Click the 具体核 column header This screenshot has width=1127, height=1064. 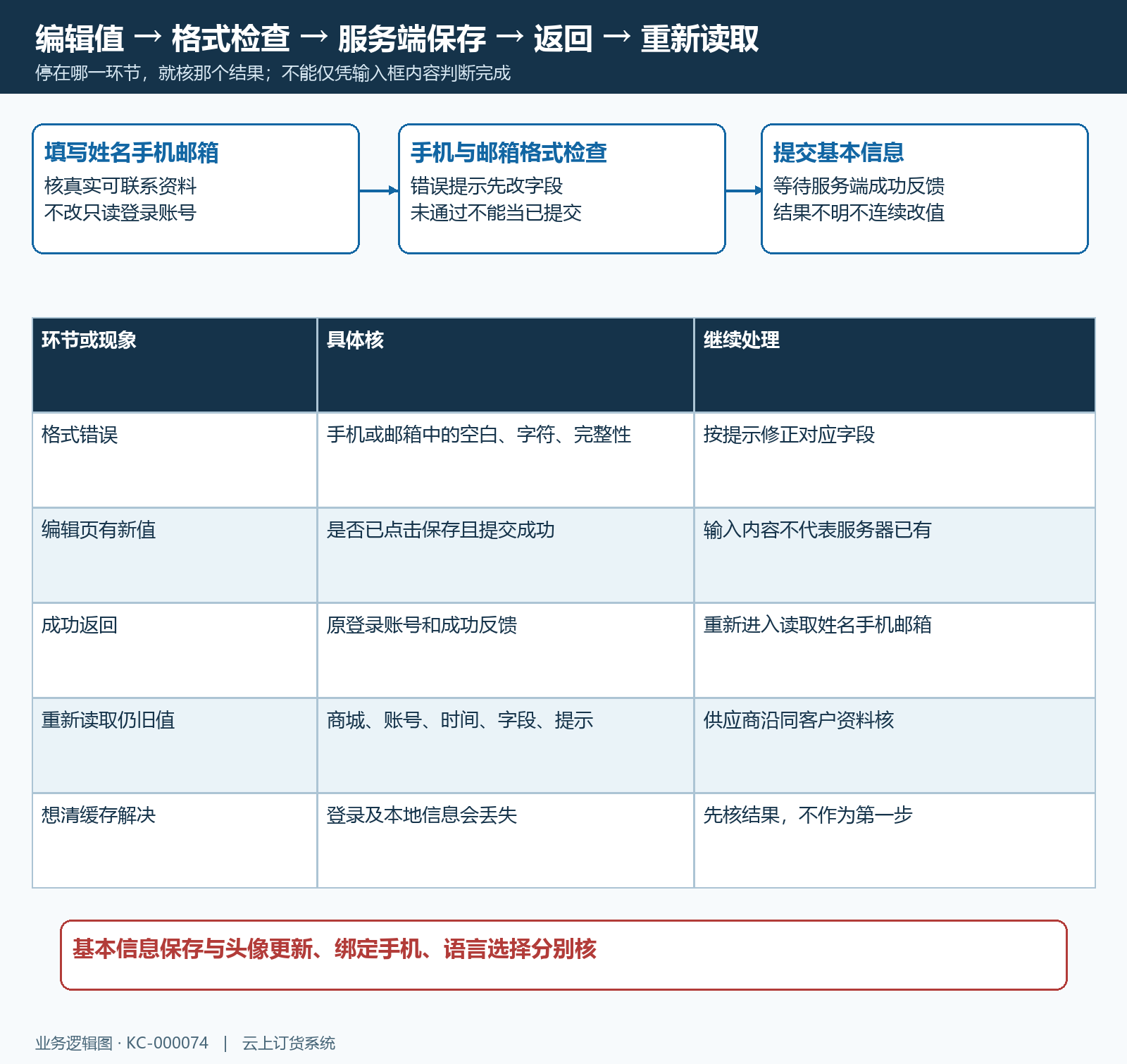(x=506, y=365)
